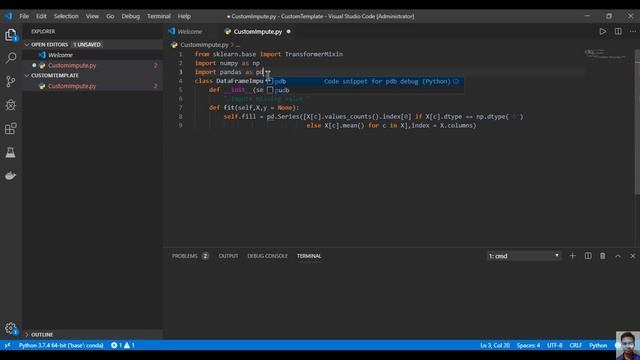Click the editor vertical scrollbar
The height and width of the screenshot is (360, 640).
(637, 122)
